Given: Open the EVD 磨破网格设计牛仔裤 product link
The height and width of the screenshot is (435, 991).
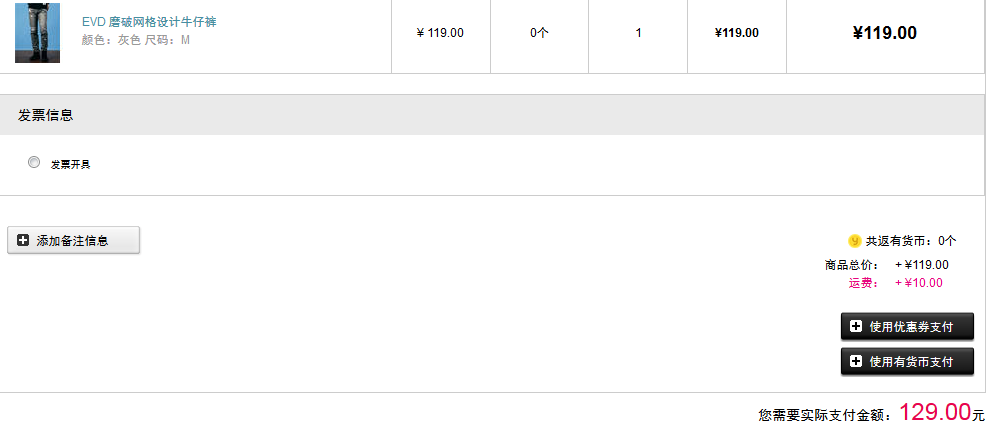Looking at the screenshot, I should point(149,22).
